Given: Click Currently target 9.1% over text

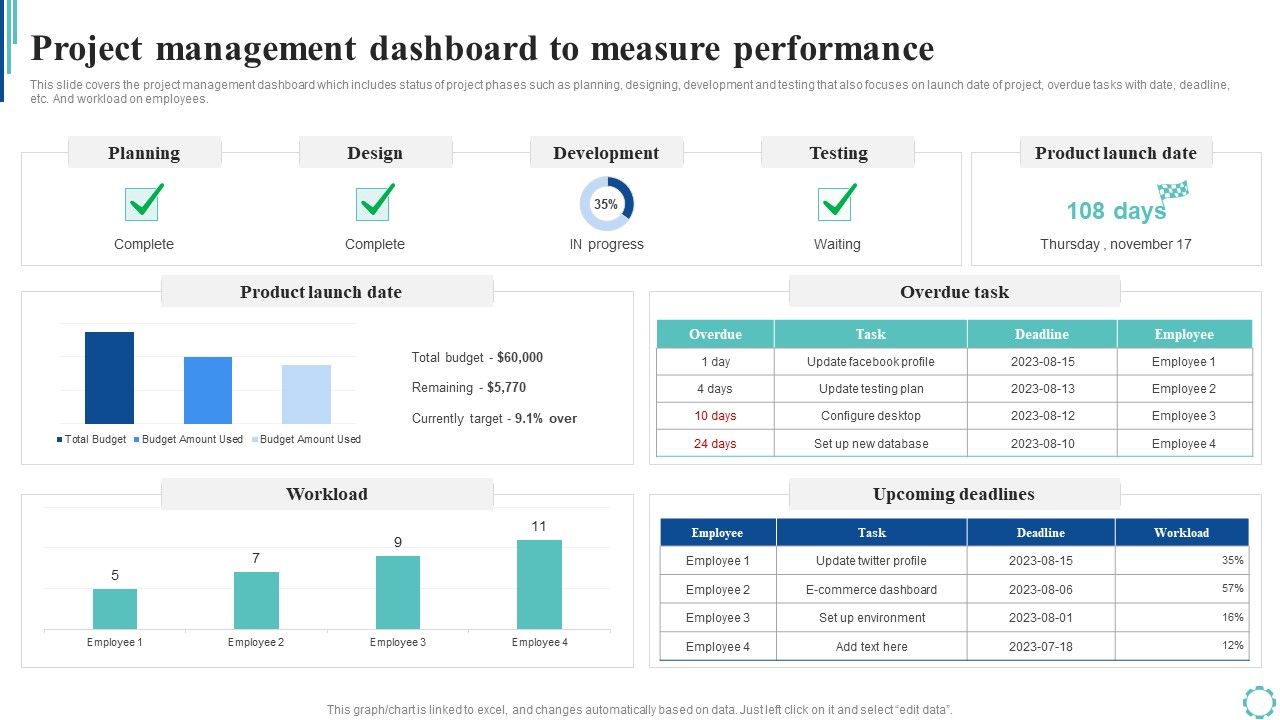Looking at the screenshot, I should coord(494,418).
